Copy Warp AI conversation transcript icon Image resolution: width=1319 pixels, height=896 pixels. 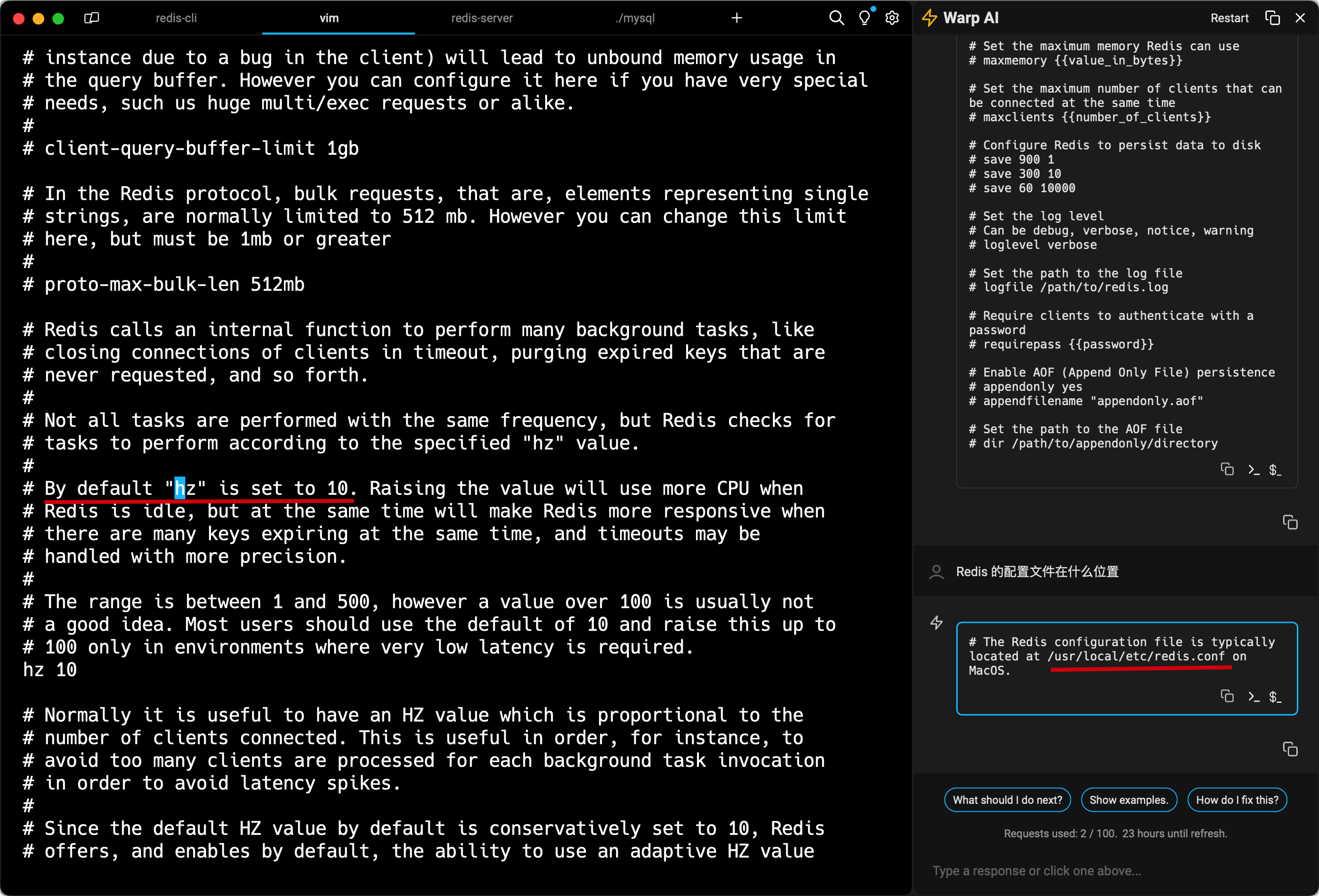point(1272,18)
